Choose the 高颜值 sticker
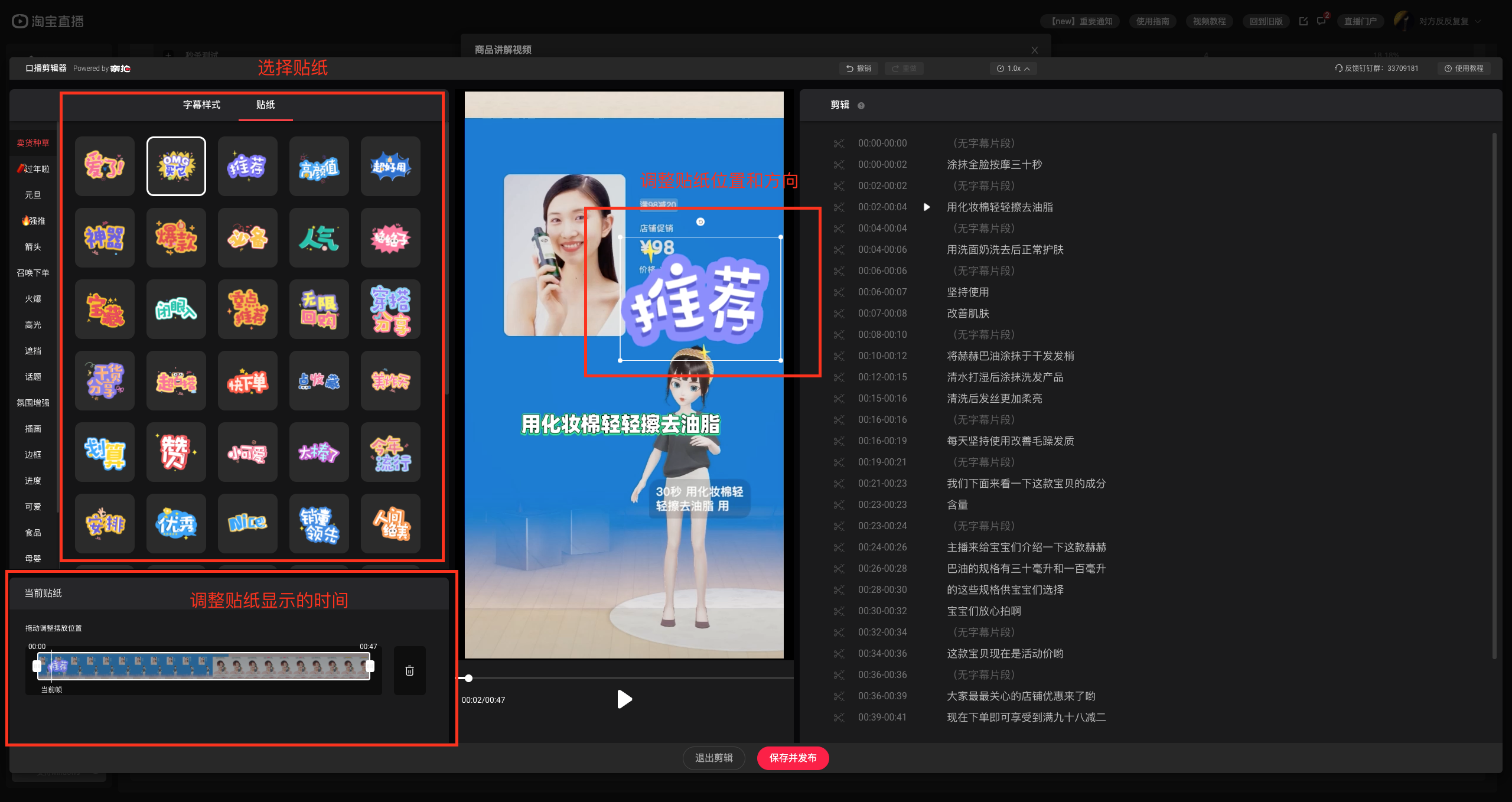 319,166
